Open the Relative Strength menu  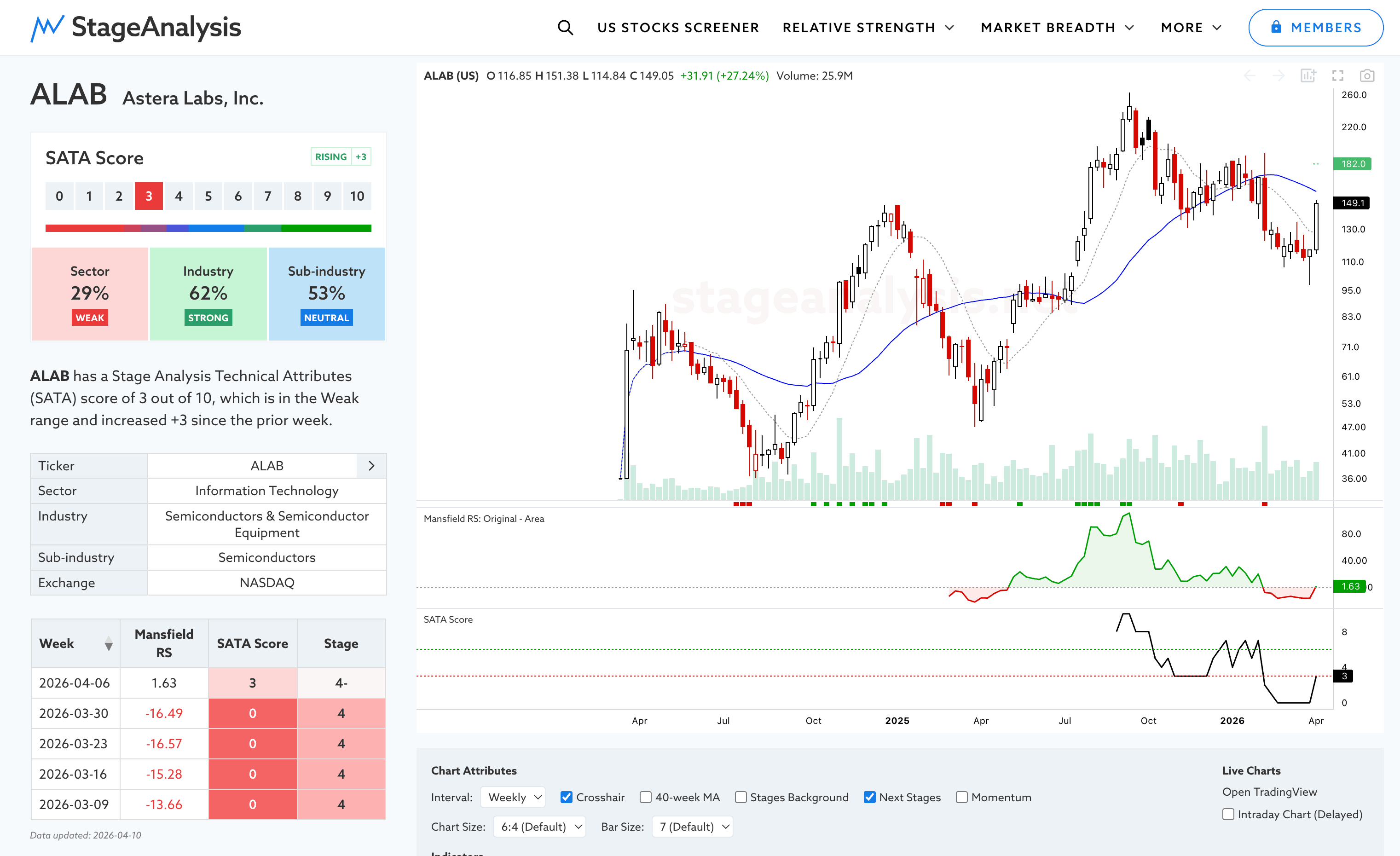pos(868,27)
